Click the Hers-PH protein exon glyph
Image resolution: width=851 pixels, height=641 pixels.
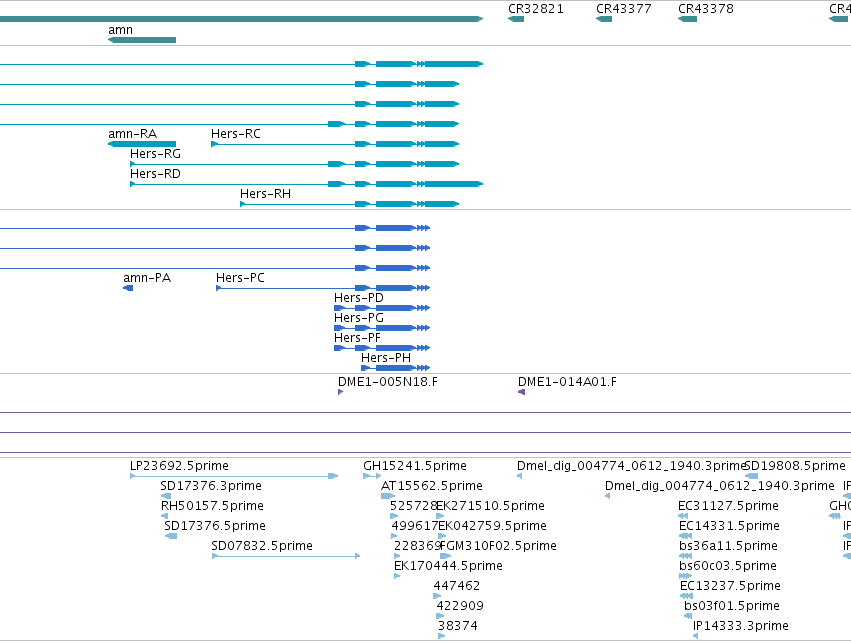point(396,368)
